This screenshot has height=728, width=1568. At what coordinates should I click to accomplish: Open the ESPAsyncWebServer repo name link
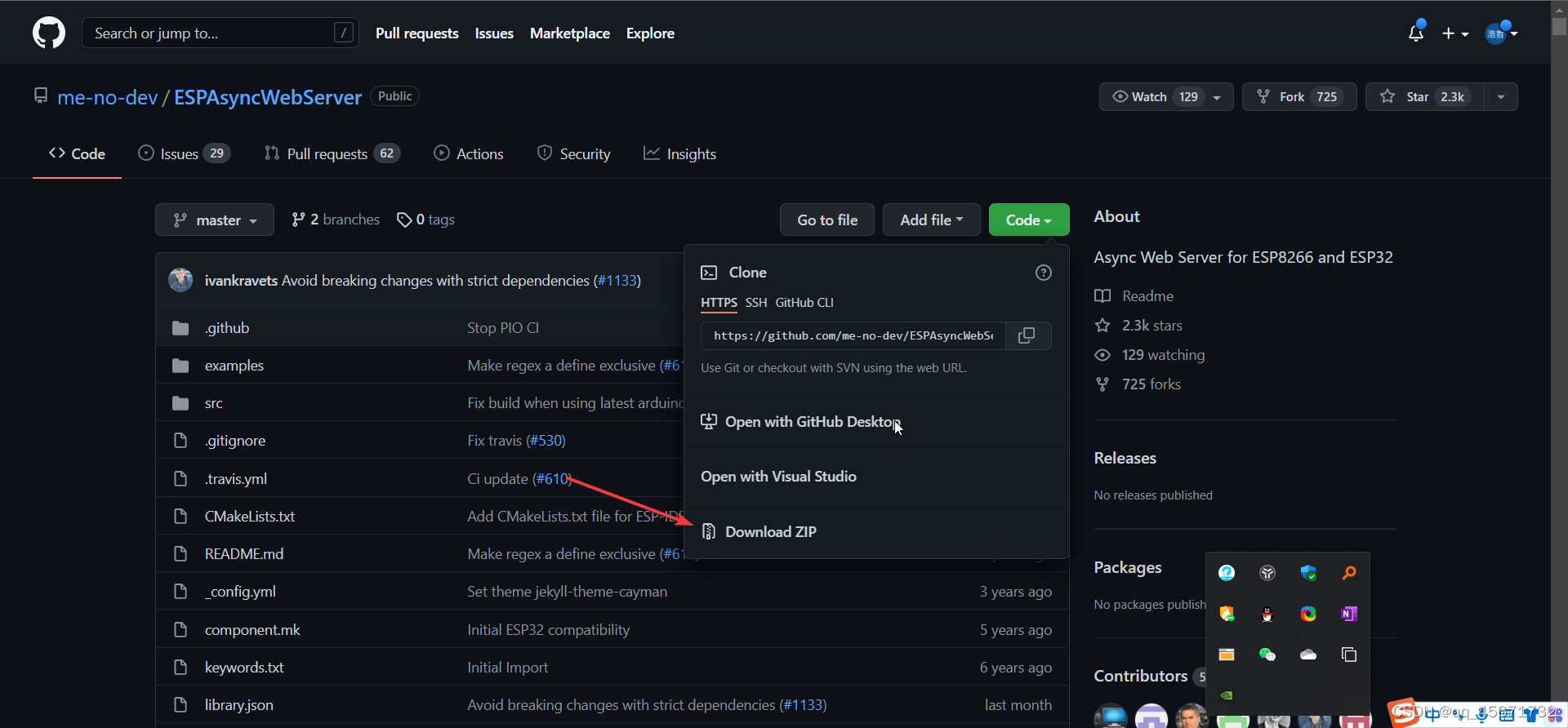268,97
